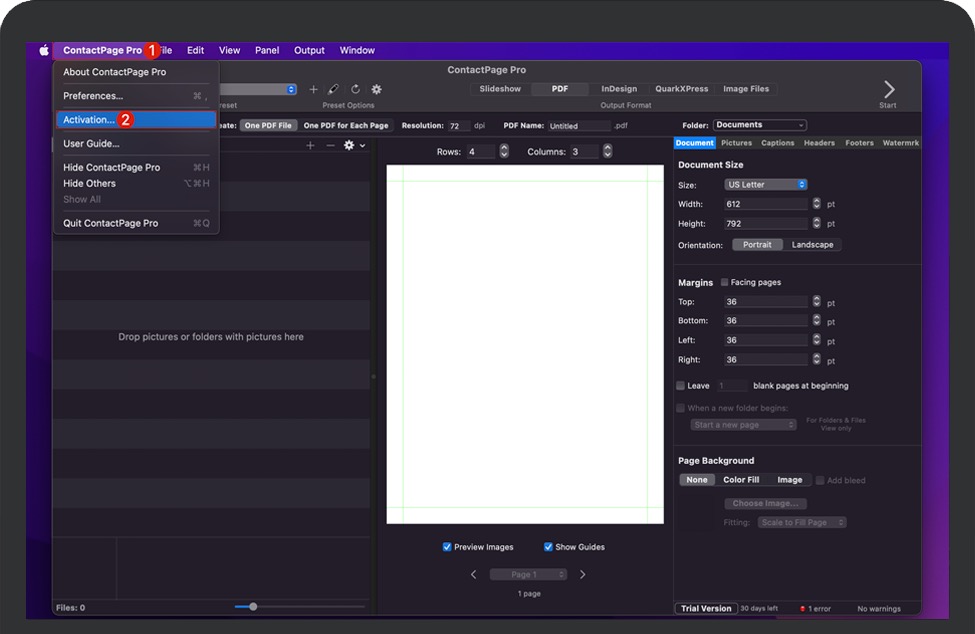Image resolution: width=975 pixels, height=634 pixels.
Task: Click the Bottom margin stepper
Action: tap(816, 320)
